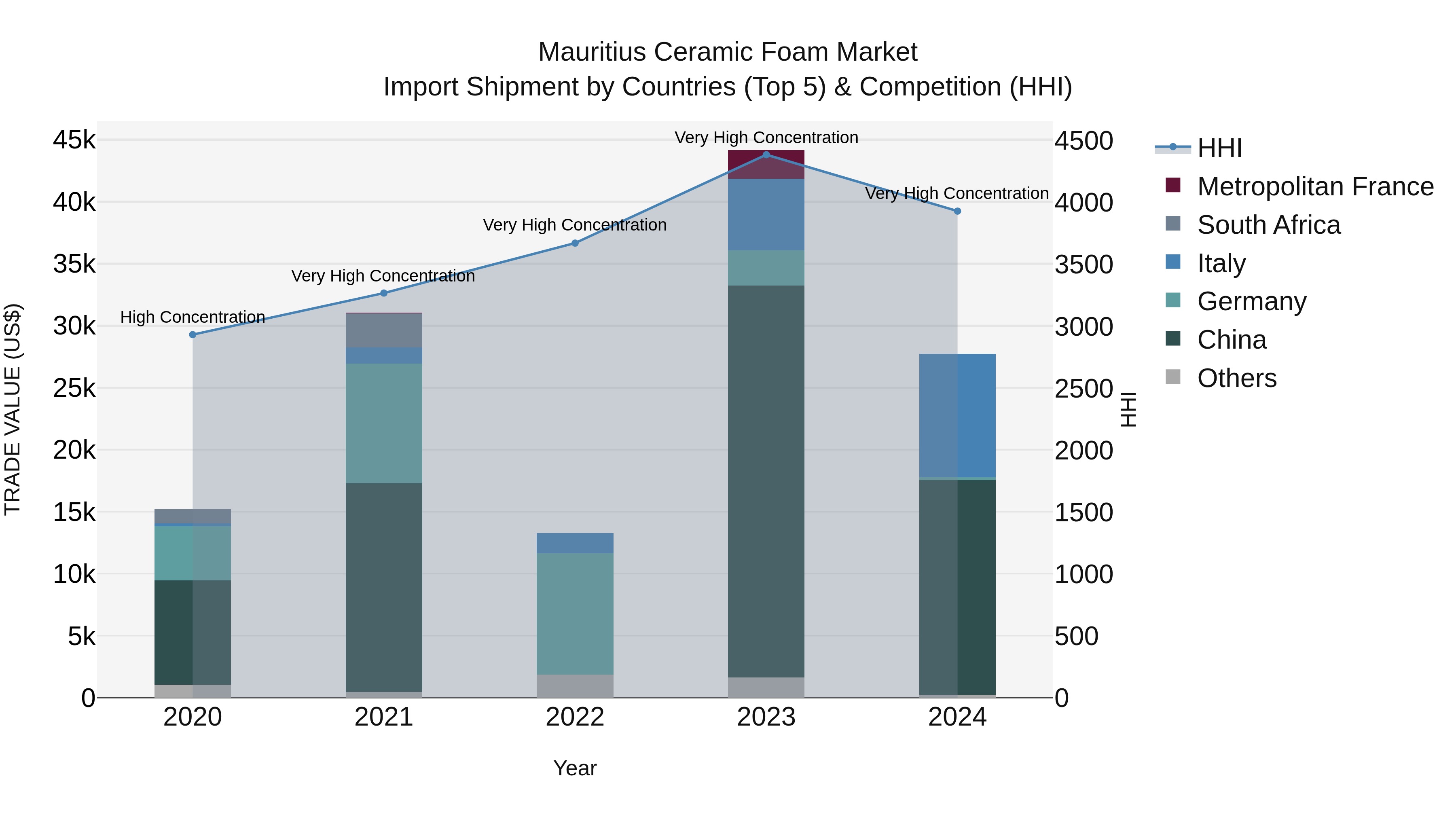Click the HHI line marker for 2023
Viewport: 1456px width, 819px height.
pos(766,155)
